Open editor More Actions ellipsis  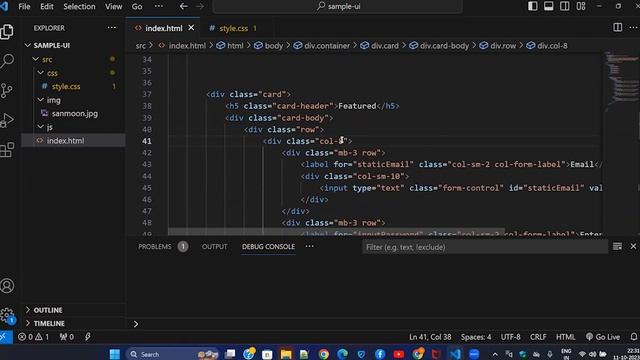[x=633, y=27]
